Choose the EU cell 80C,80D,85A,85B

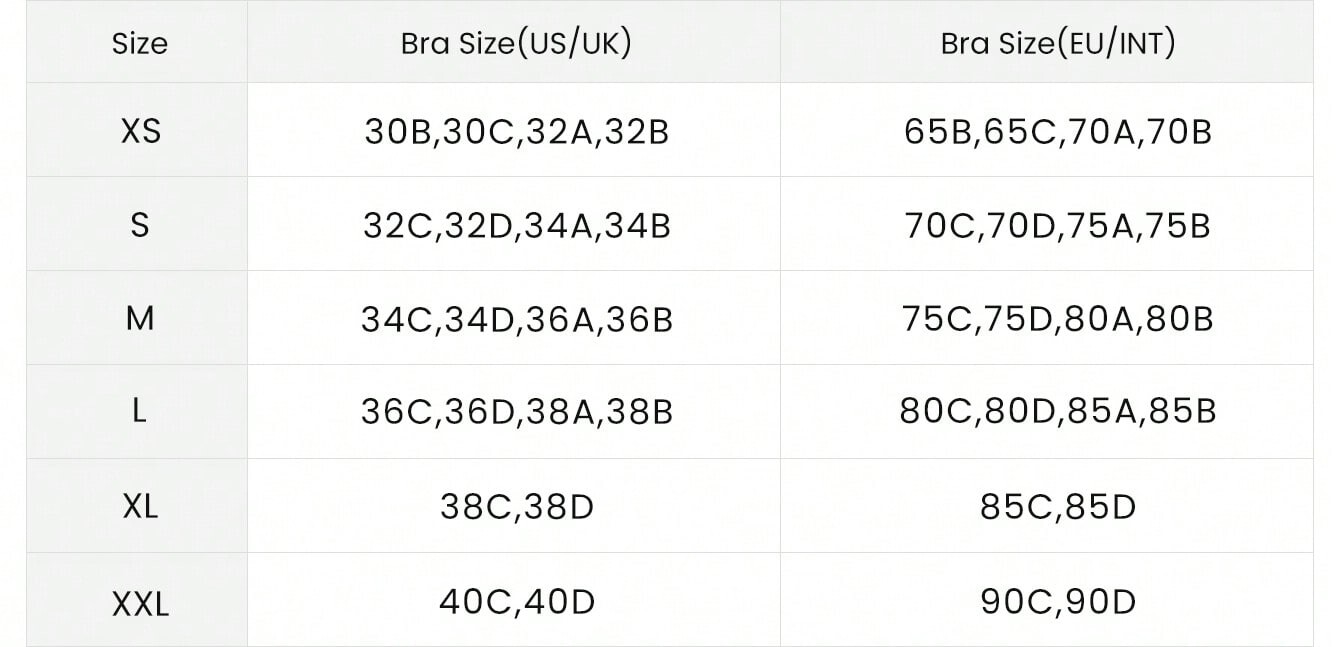1058,411
